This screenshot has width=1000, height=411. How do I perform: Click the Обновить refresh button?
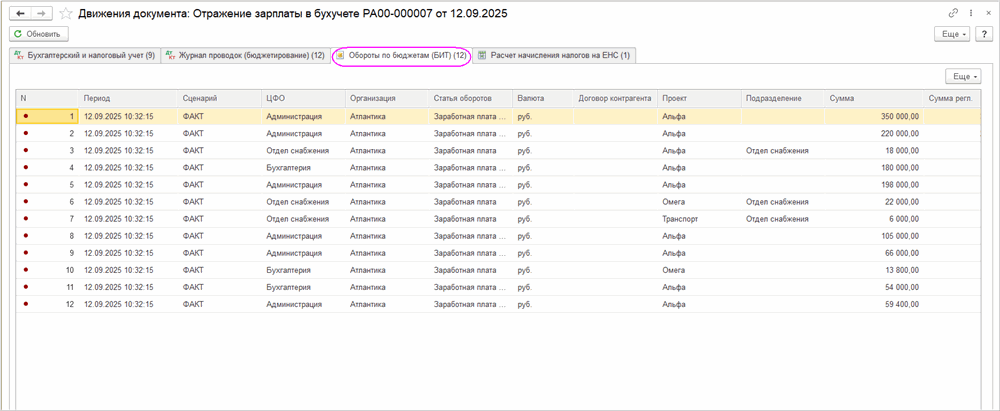point(37,34)
